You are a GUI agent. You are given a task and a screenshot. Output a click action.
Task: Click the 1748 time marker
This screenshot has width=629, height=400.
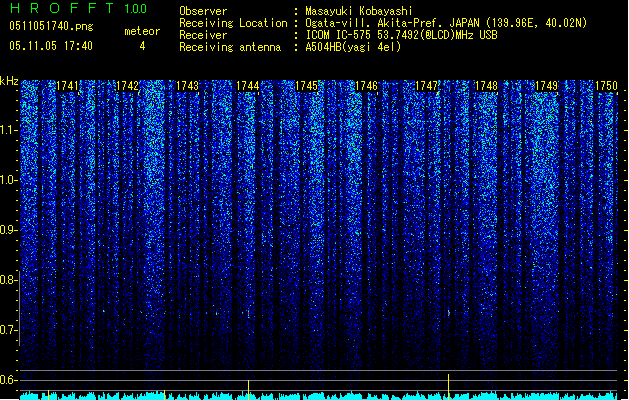pyautogui.click(x=486, y=86)
